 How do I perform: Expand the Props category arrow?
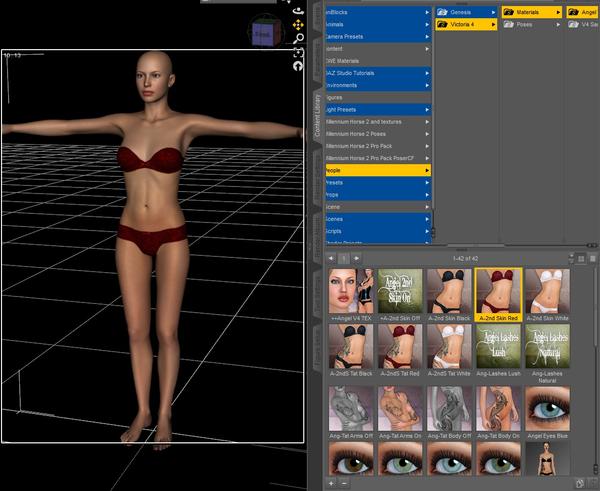tap(427, 195)
